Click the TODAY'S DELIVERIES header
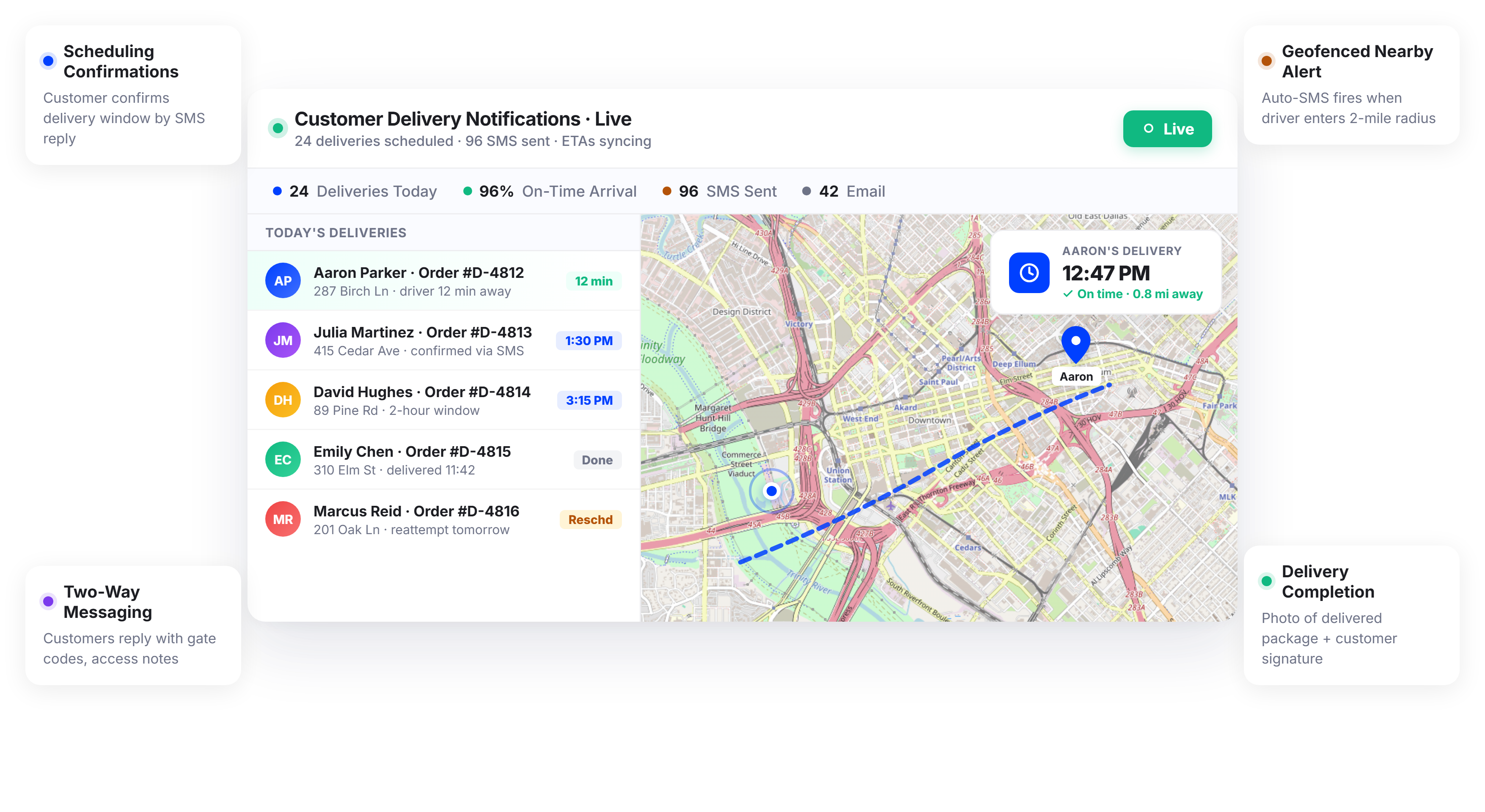Viewport: 1485px width, 812px height. (x=335, y=232)
